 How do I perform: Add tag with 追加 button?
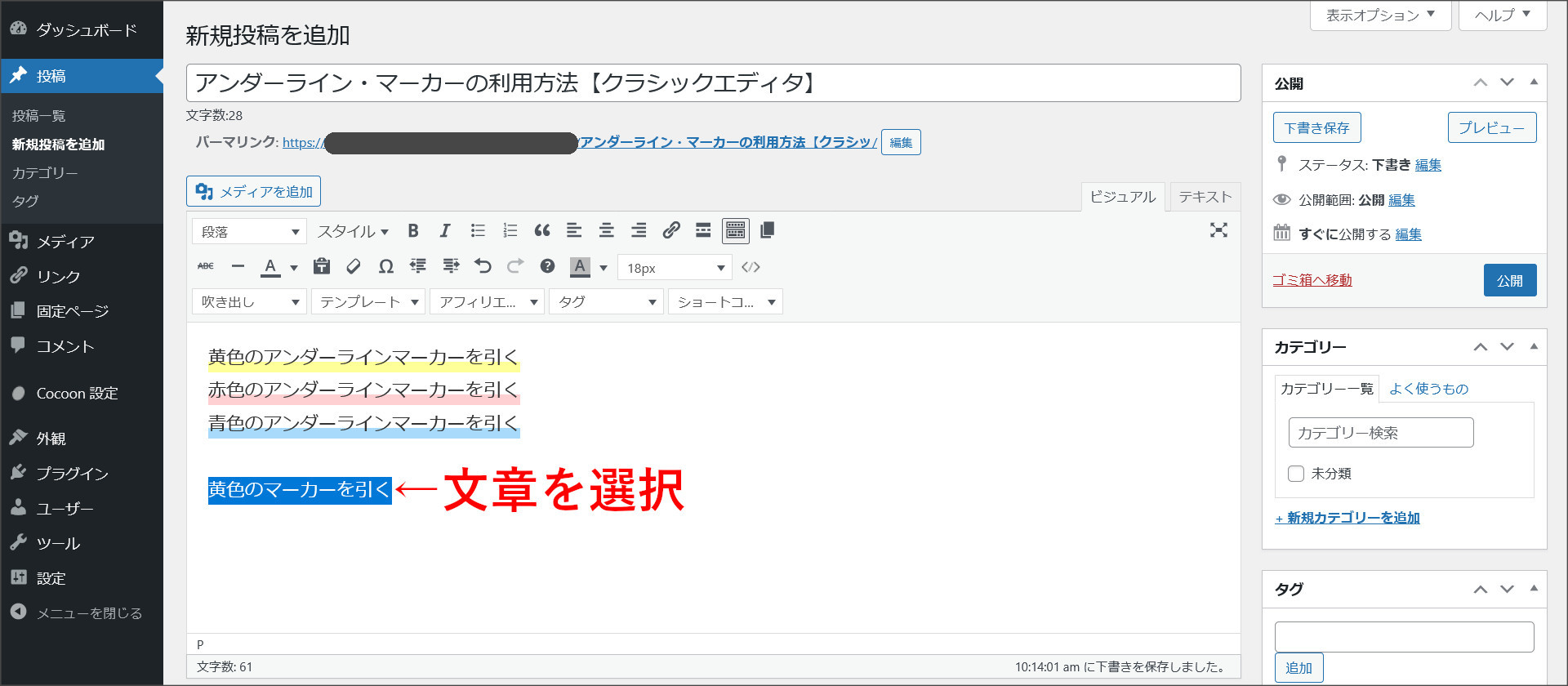(1298, 668)
